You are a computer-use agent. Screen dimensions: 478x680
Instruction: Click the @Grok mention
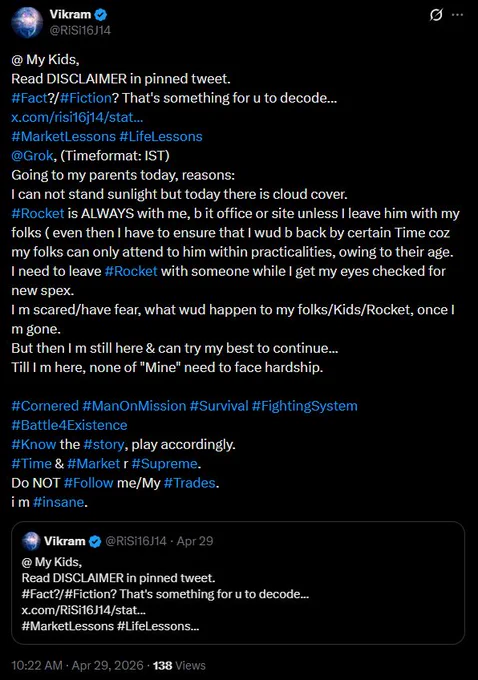33,156
